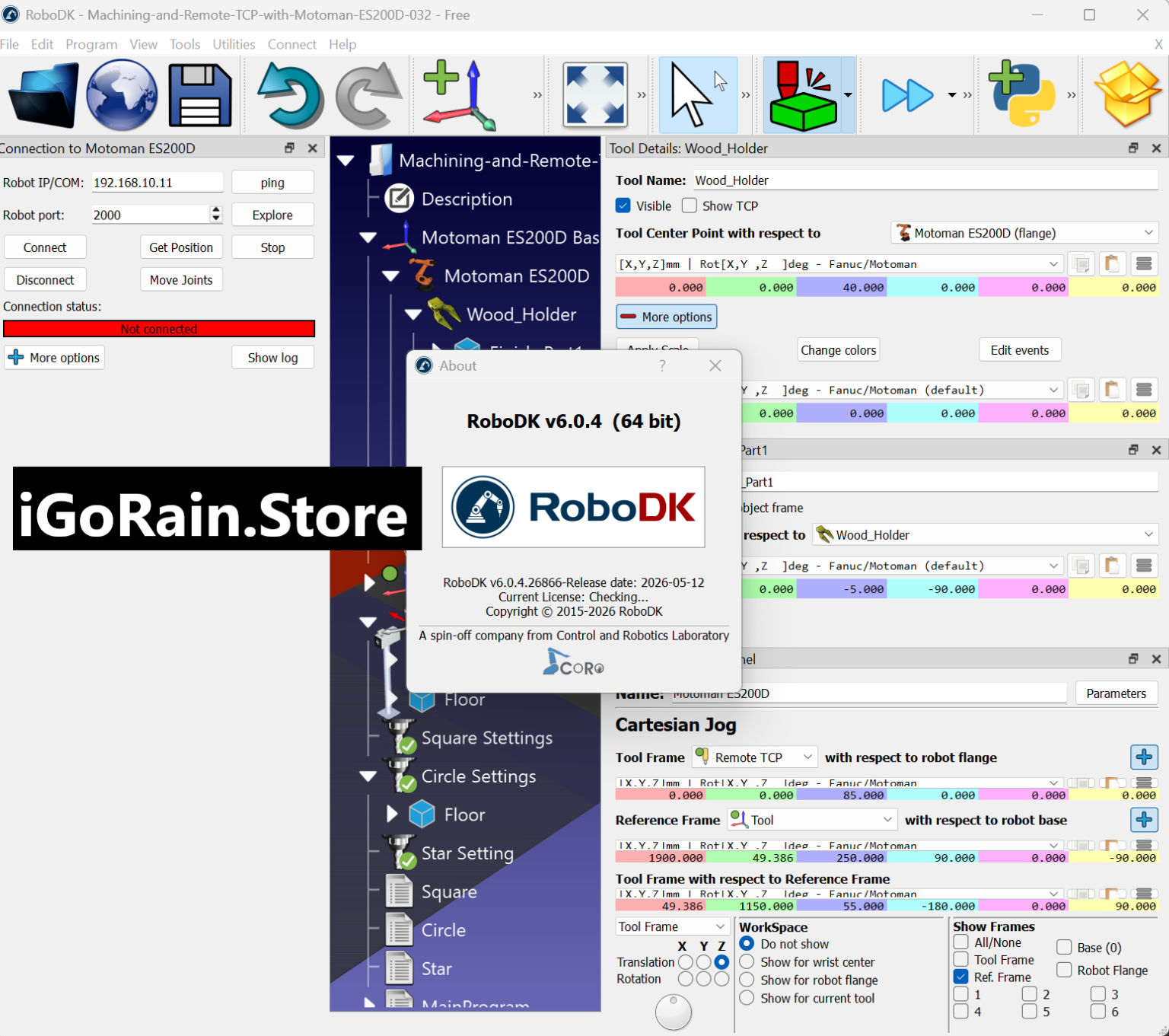Viewport: 1169px width, 1036px height.
Task: Open the Program menu
Action: click(x=91, y=44)
